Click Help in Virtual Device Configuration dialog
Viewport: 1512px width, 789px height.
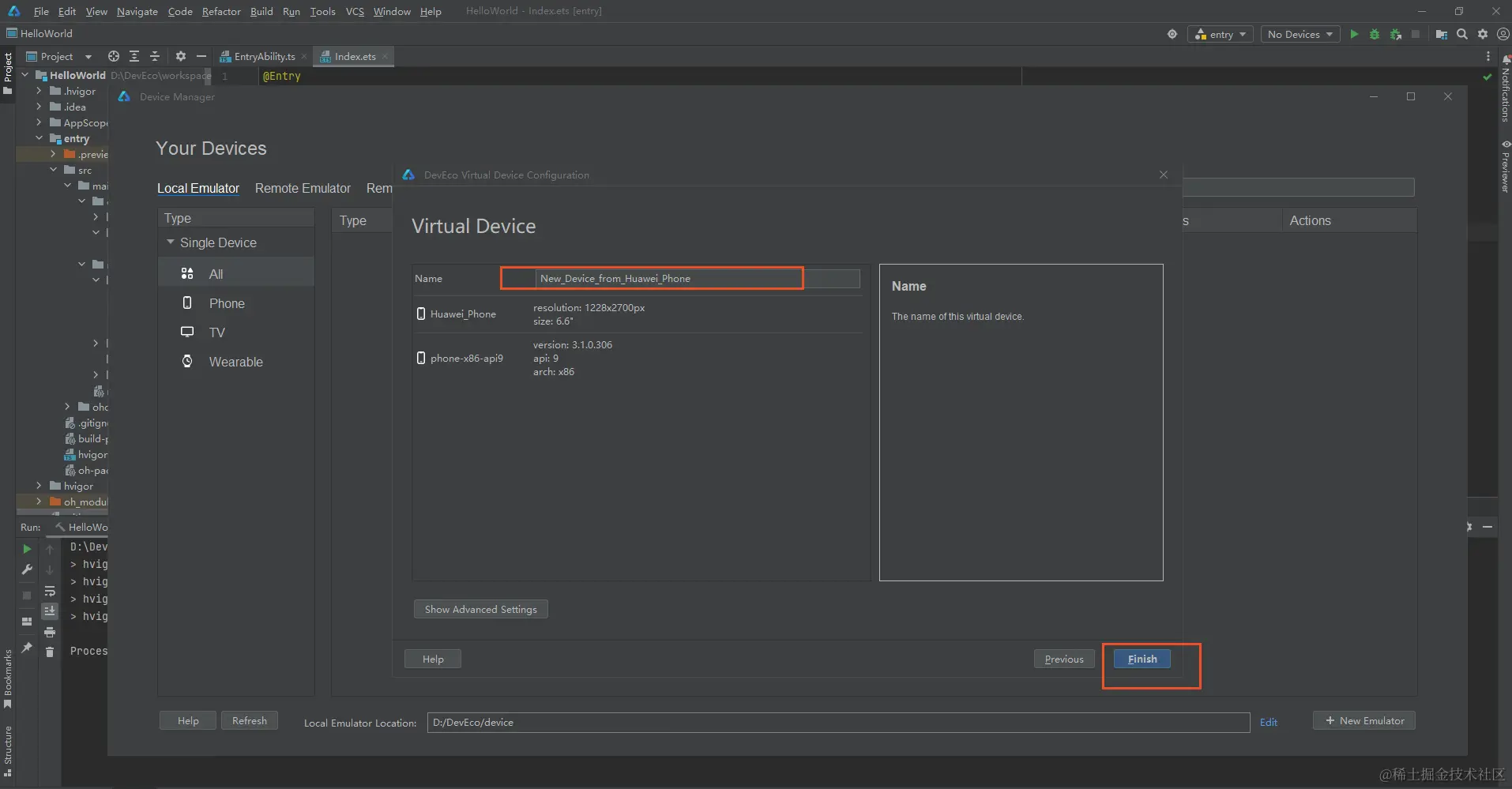coord(433,659)
